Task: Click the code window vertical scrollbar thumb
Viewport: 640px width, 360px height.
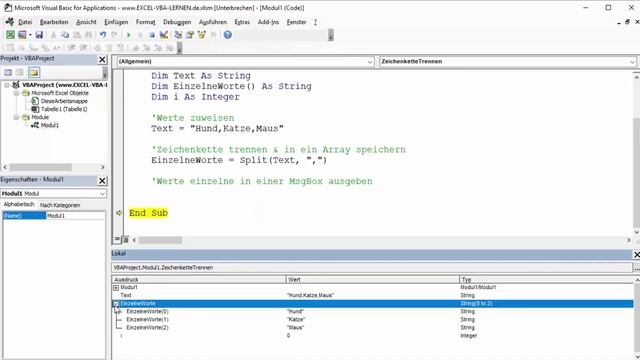Action: pos(636,173)
